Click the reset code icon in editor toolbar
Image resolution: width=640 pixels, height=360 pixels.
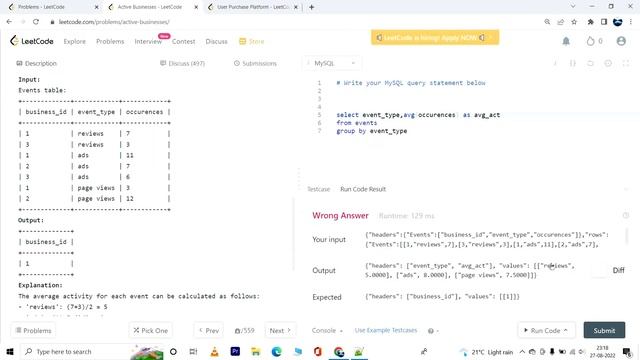[x=590, y=63]
